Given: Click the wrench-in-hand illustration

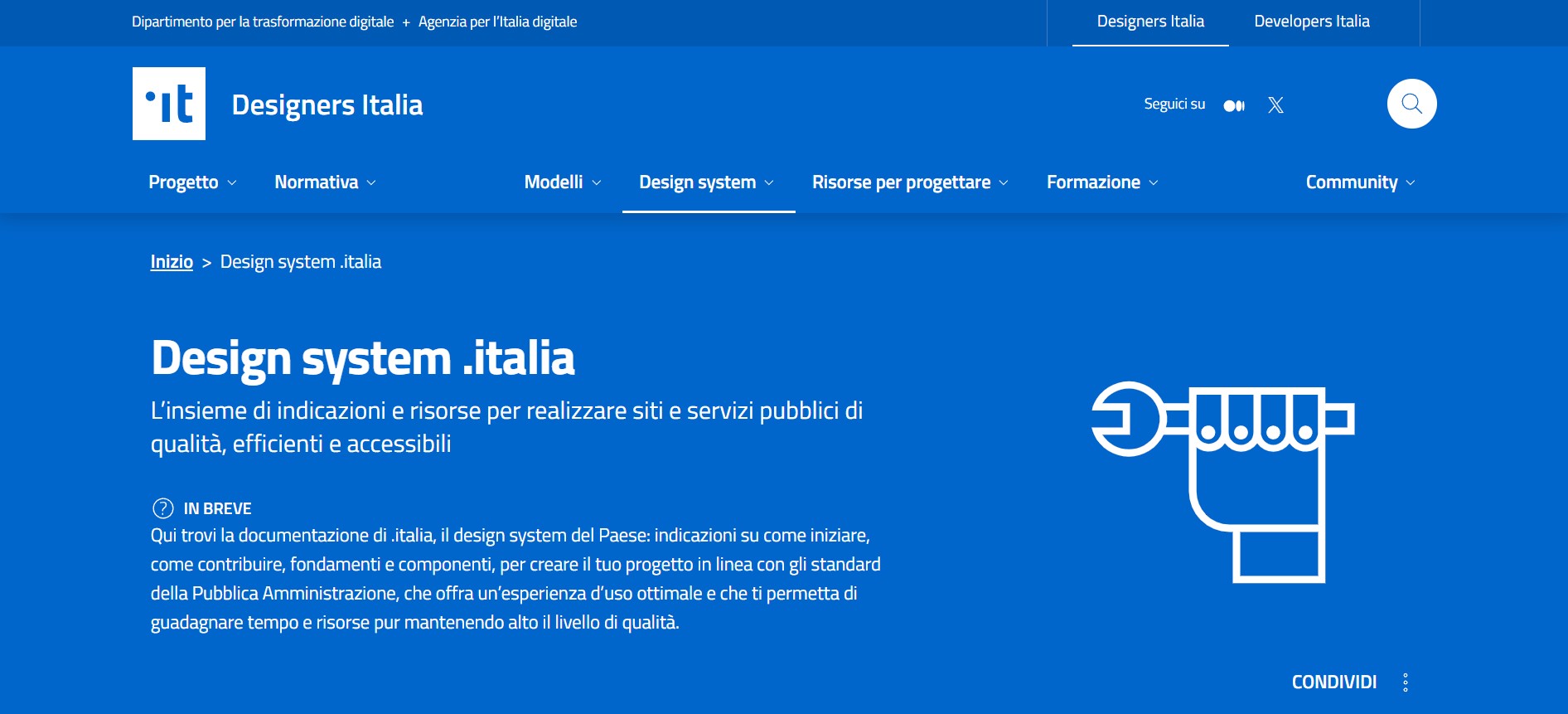Looking at the screenshot, I should [1223, 482].
